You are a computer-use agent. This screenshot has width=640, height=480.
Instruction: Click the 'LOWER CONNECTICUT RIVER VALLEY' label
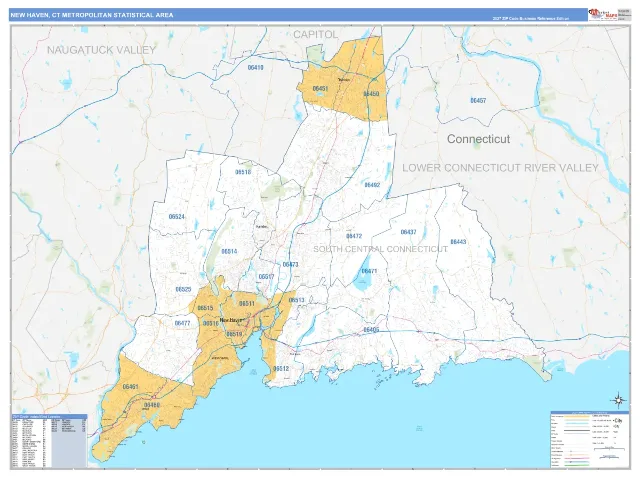coord(500,168)
